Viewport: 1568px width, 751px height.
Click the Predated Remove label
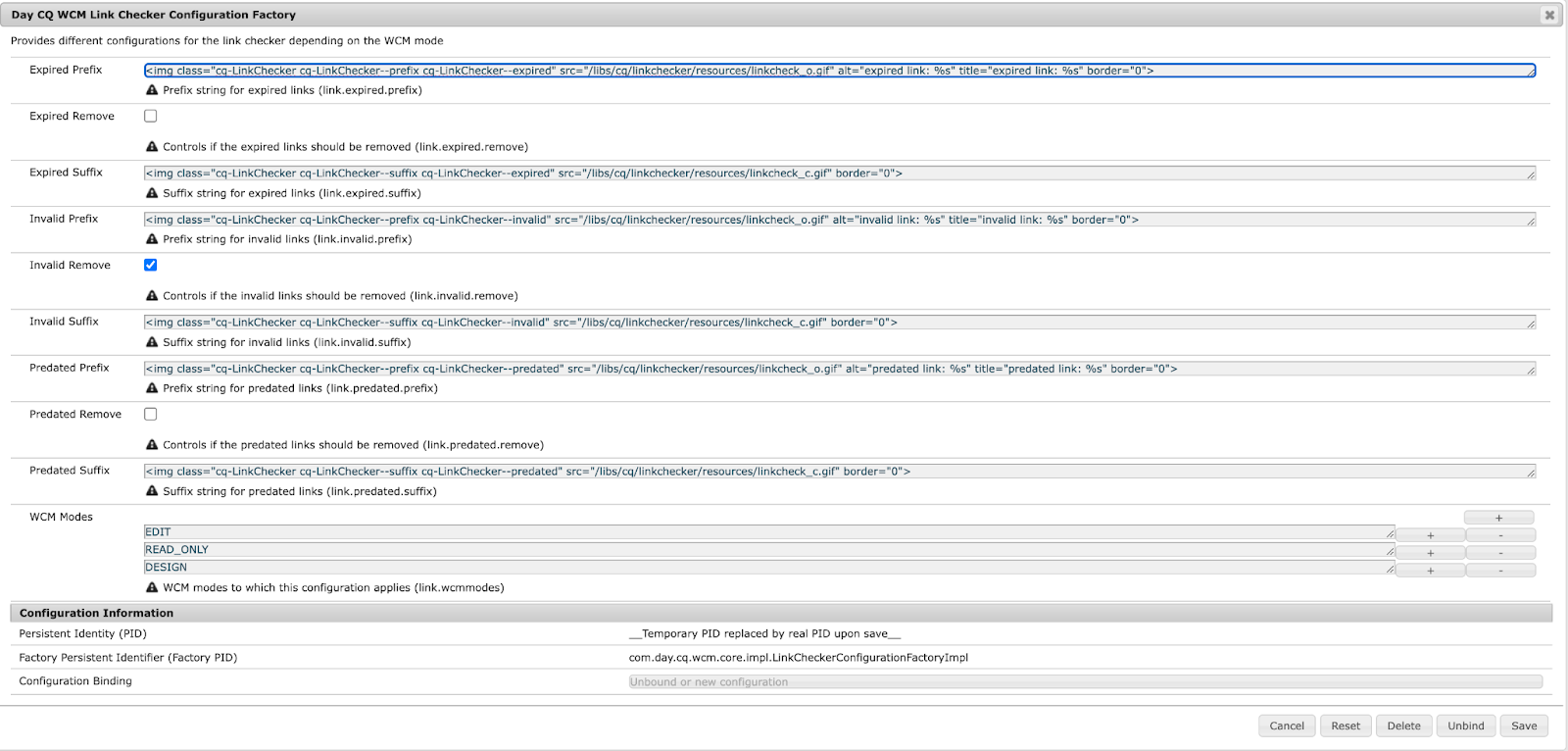pyautogui.click(x=75, y=414)
